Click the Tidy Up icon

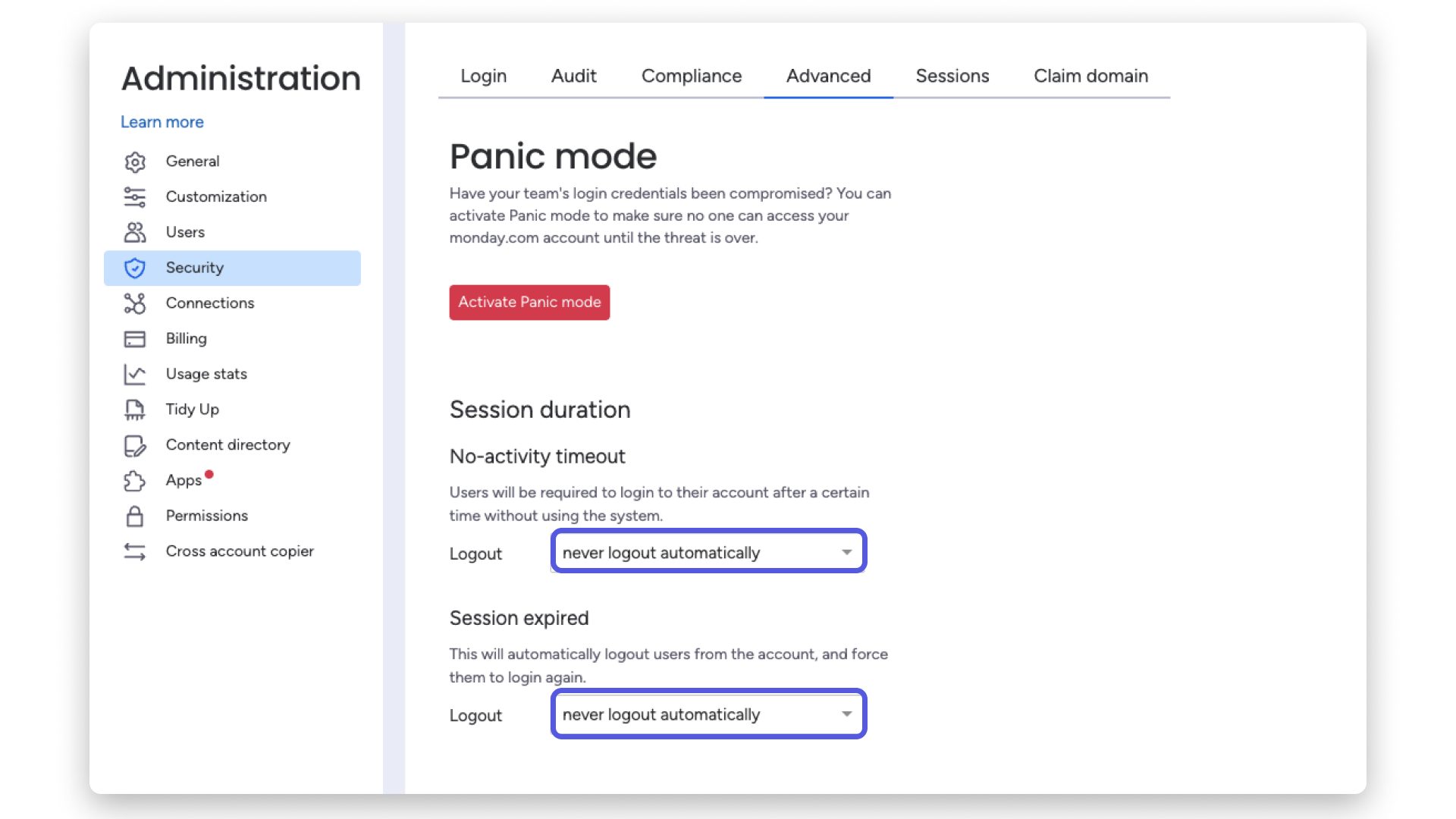coord(135,409)
